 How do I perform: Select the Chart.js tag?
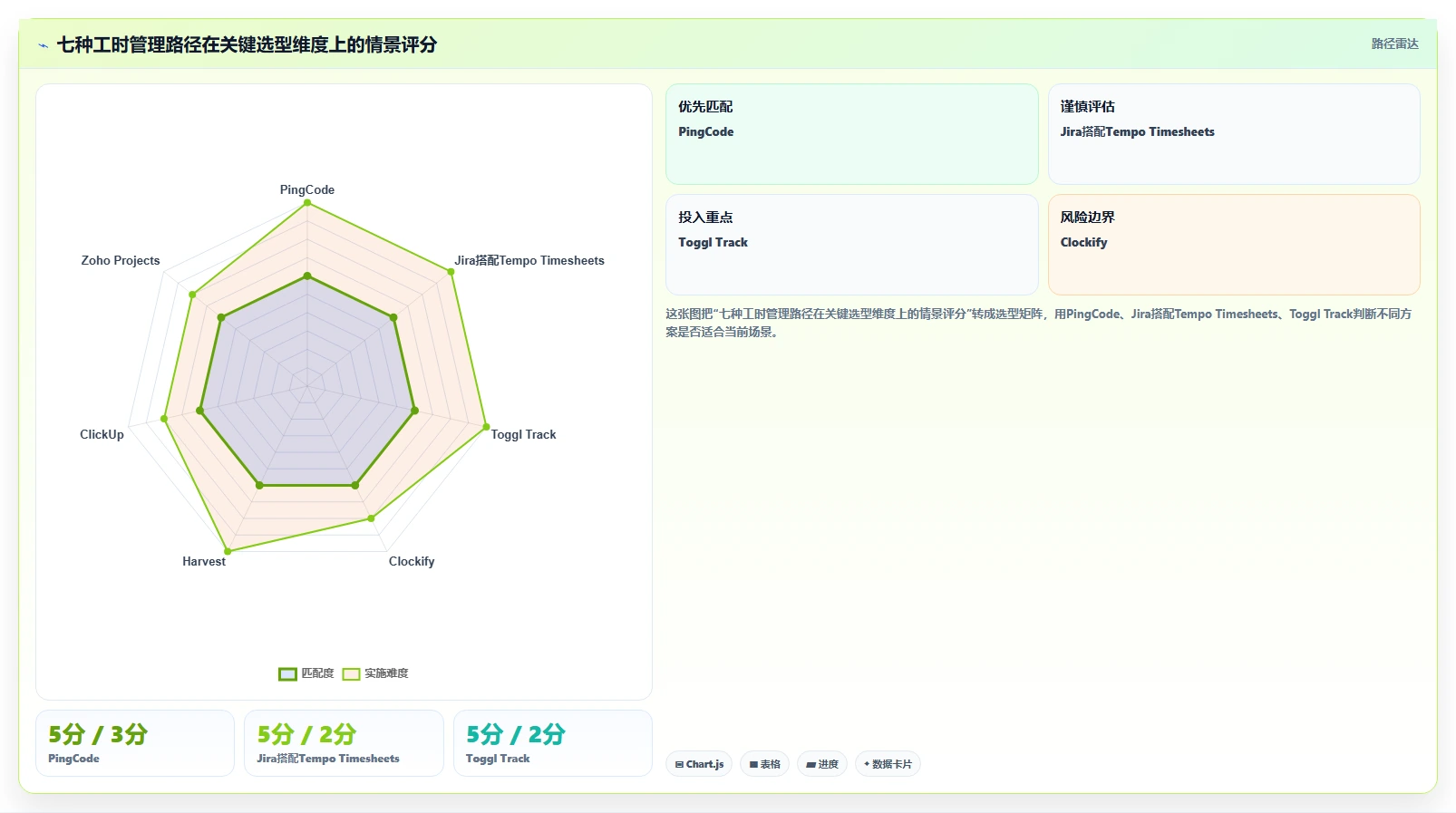[x=699, y=764]
